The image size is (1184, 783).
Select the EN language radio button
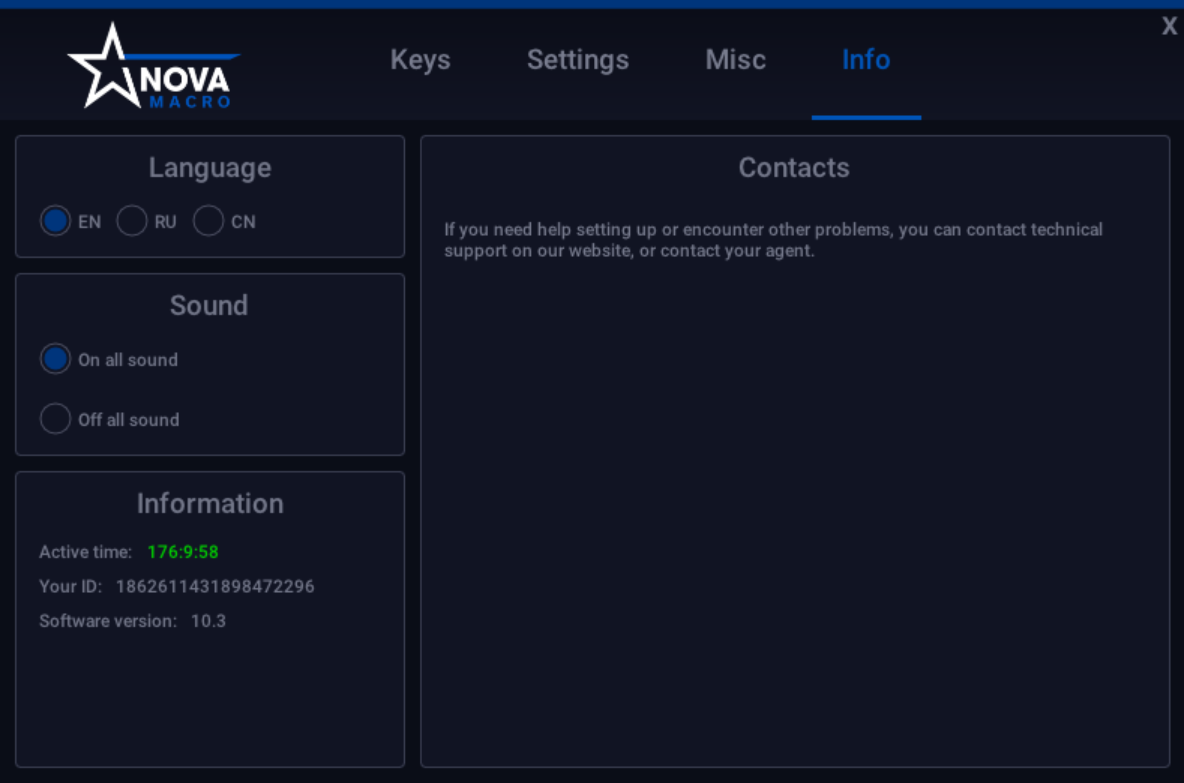pos(55,221)
